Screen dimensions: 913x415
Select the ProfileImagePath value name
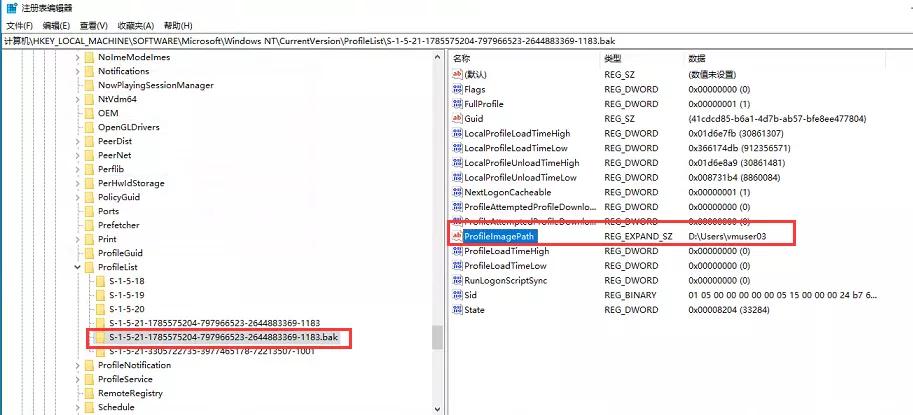[499, 236]
